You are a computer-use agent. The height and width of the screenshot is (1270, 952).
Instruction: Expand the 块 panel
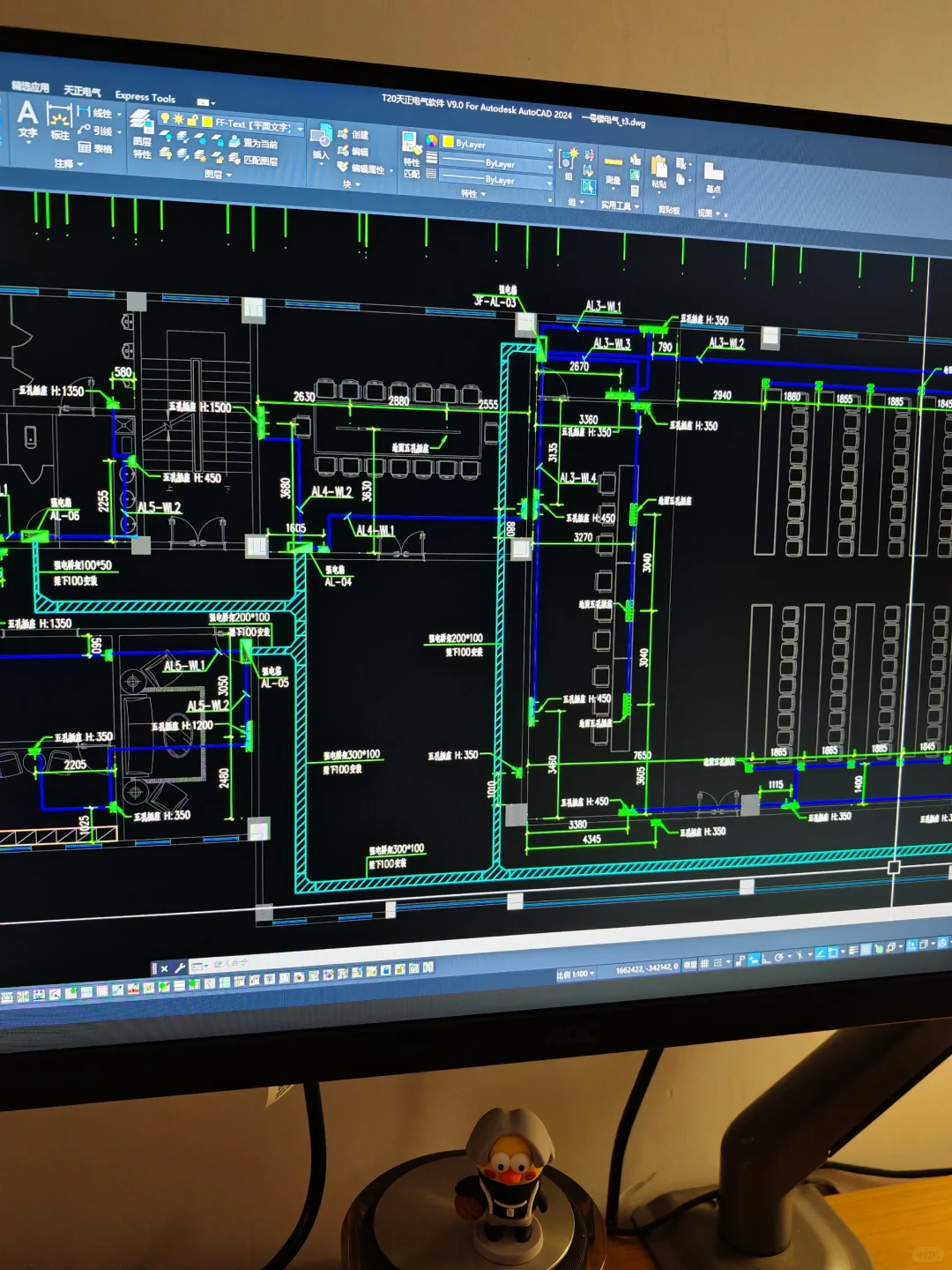coord(351,184)
